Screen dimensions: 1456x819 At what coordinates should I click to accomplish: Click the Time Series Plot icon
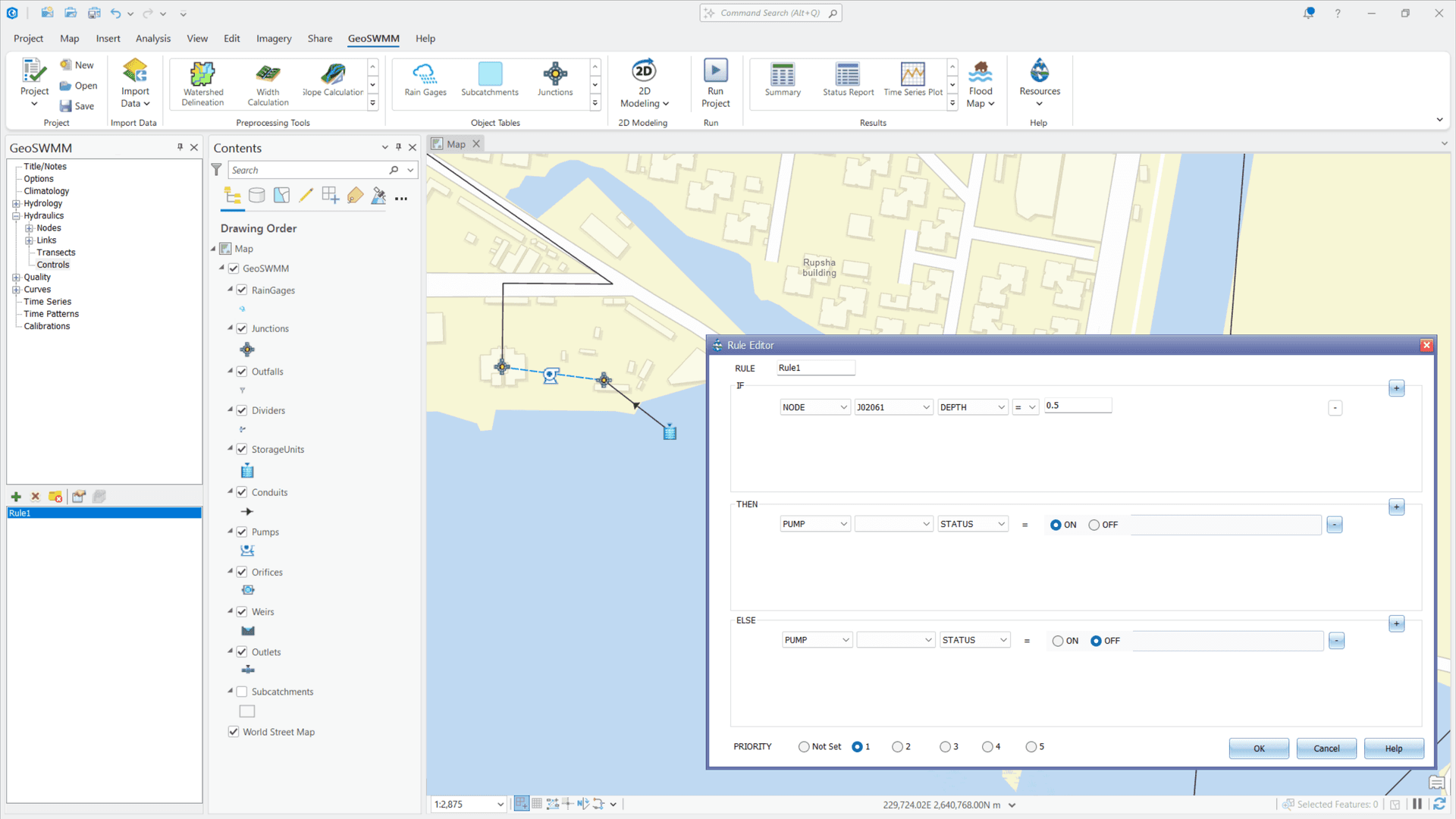(x=912, y=80)
